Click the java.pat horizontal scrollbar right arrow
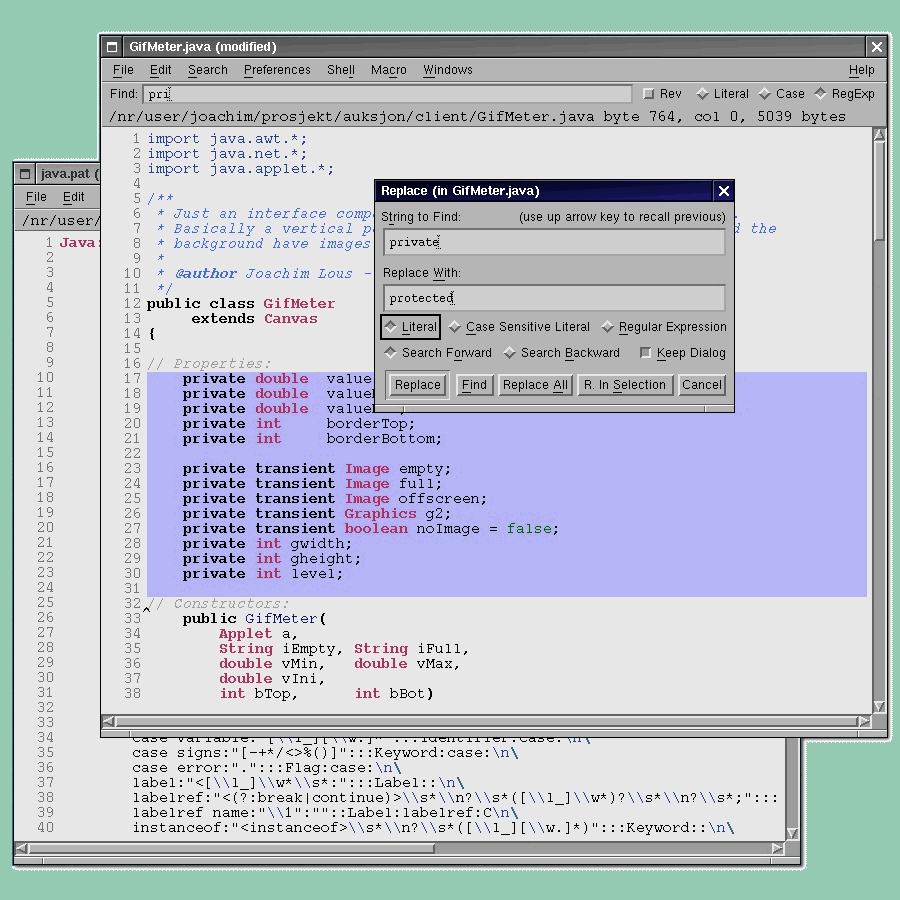 pyautogui.click(x=777, y=848)
